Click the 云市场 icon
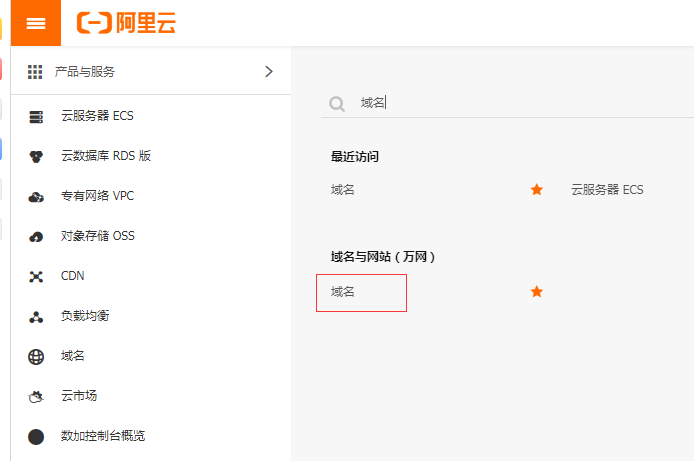This screenshot has width=694, height=461. [36, 397]
